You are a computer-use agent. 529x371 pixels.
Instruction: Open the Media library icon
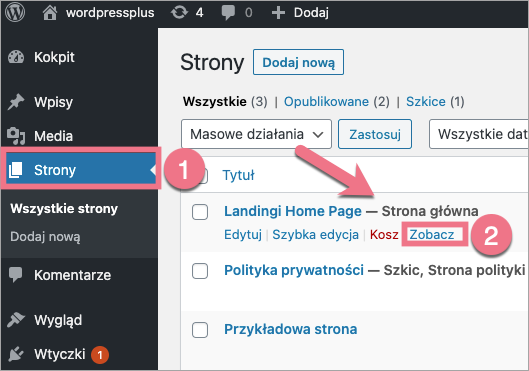coord(16,136)
